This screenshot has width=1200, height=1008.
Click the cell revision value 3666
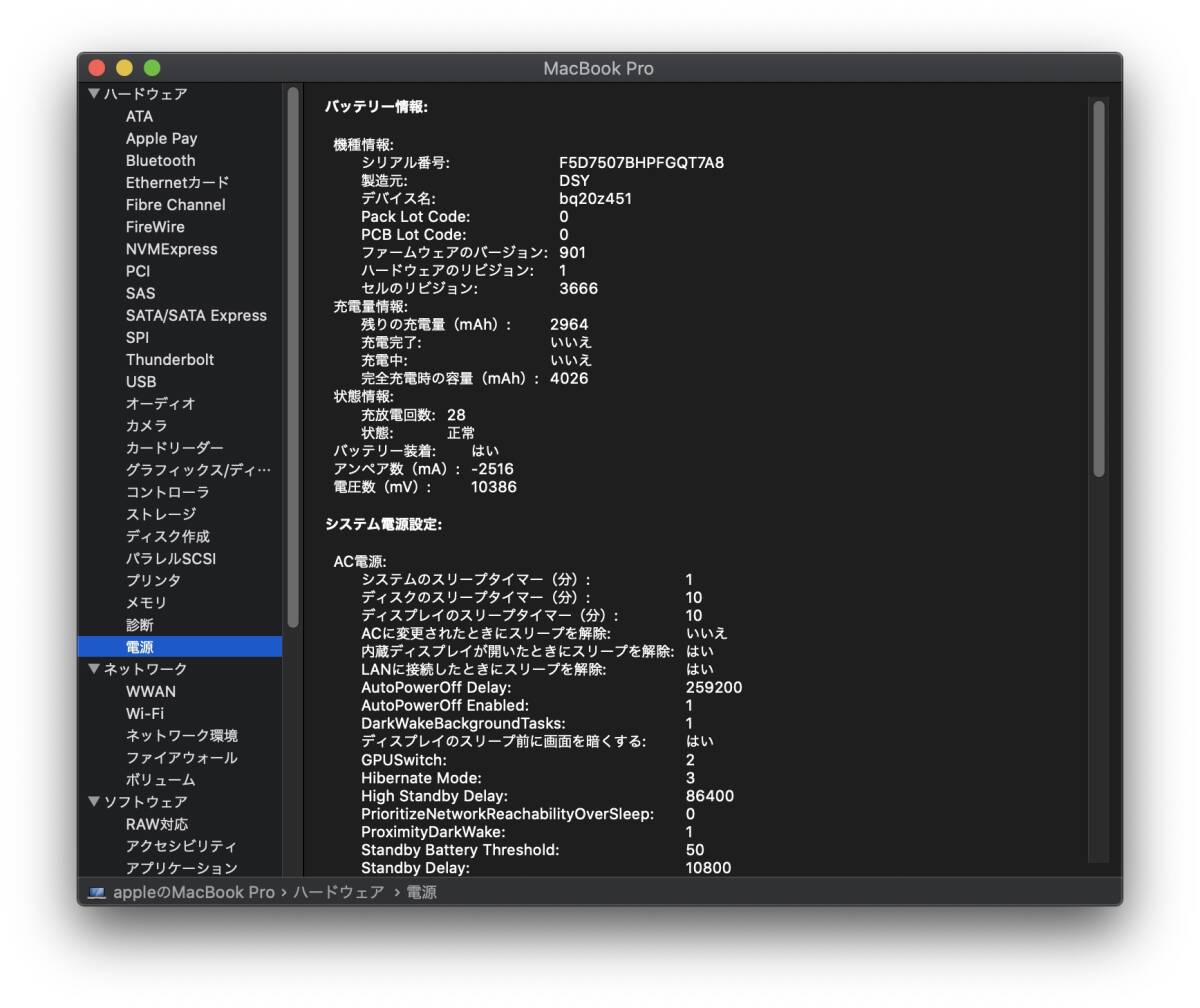click(578, 288)
